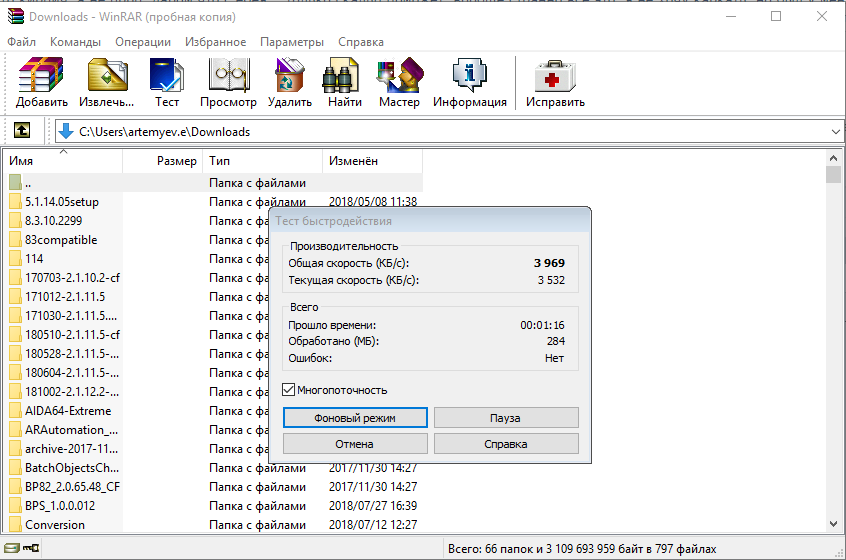
Task: Go up one folder level icon
Action: (x=22, y=130)
